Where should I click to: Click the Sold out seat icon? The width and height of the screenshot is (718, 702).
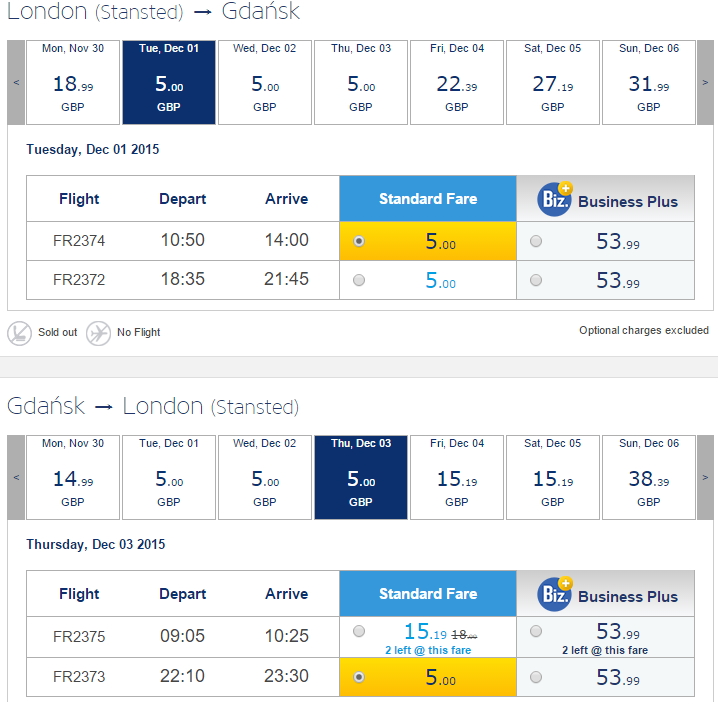point(19,333)
